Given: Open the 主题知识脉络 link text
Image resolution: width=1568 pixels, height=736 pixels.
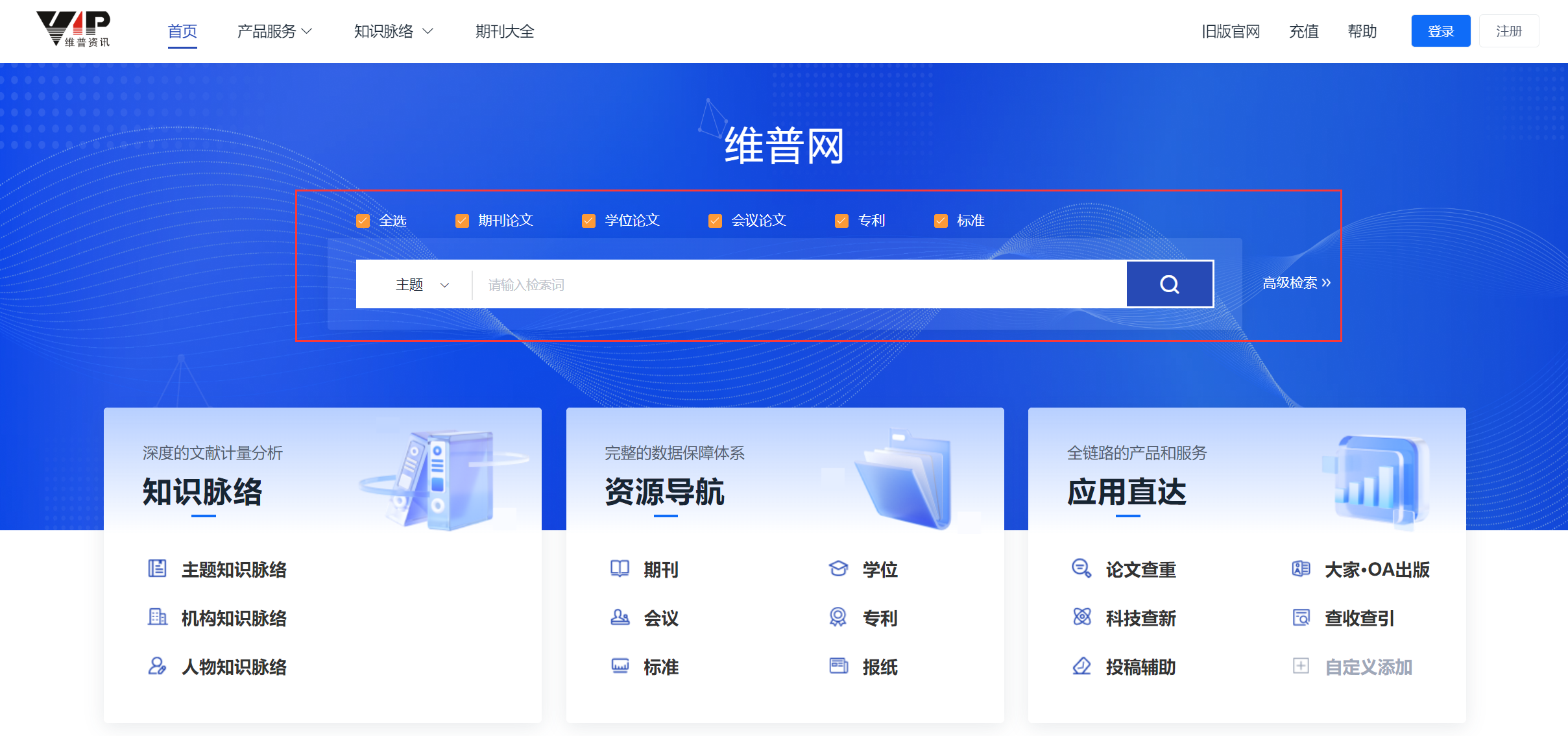Looking at the screenshot, I should 234,569.
